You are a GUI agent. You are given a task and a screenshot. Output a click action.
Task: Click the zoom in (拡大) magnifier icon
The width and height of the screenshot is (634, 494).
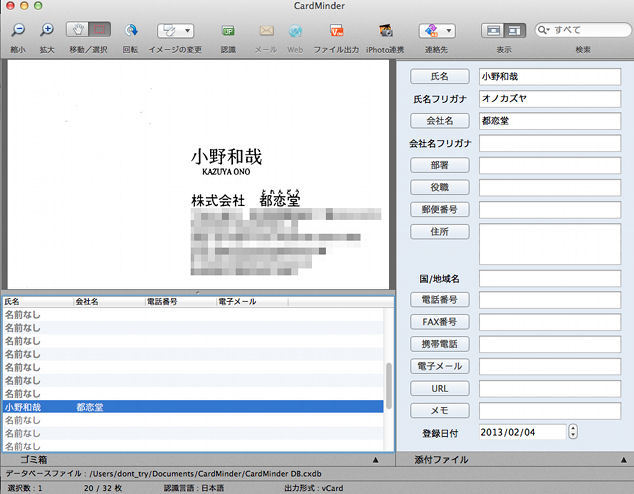[x=47, y=31]
